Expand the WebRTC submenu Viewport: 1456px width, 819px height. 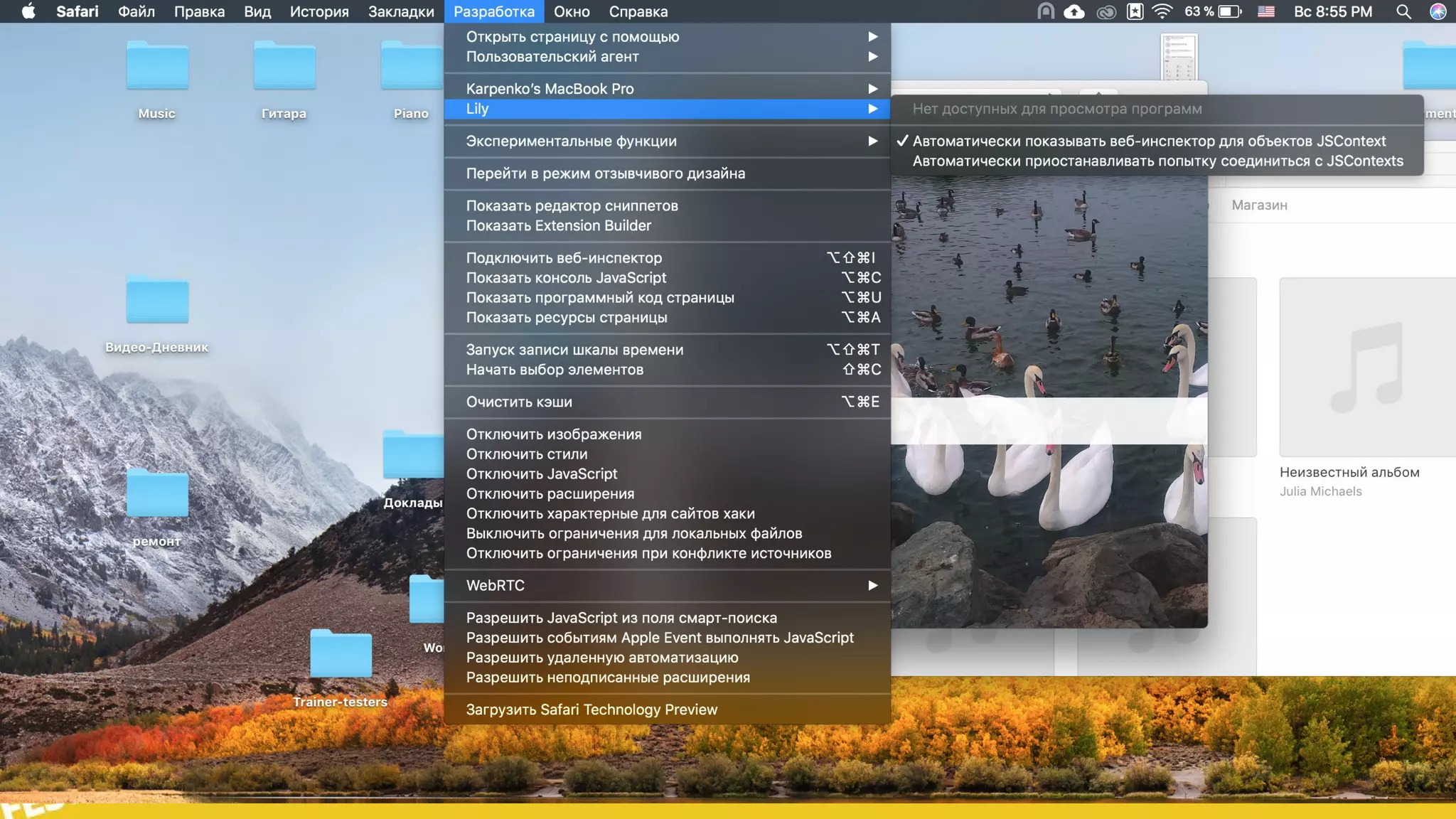(667, 586)
